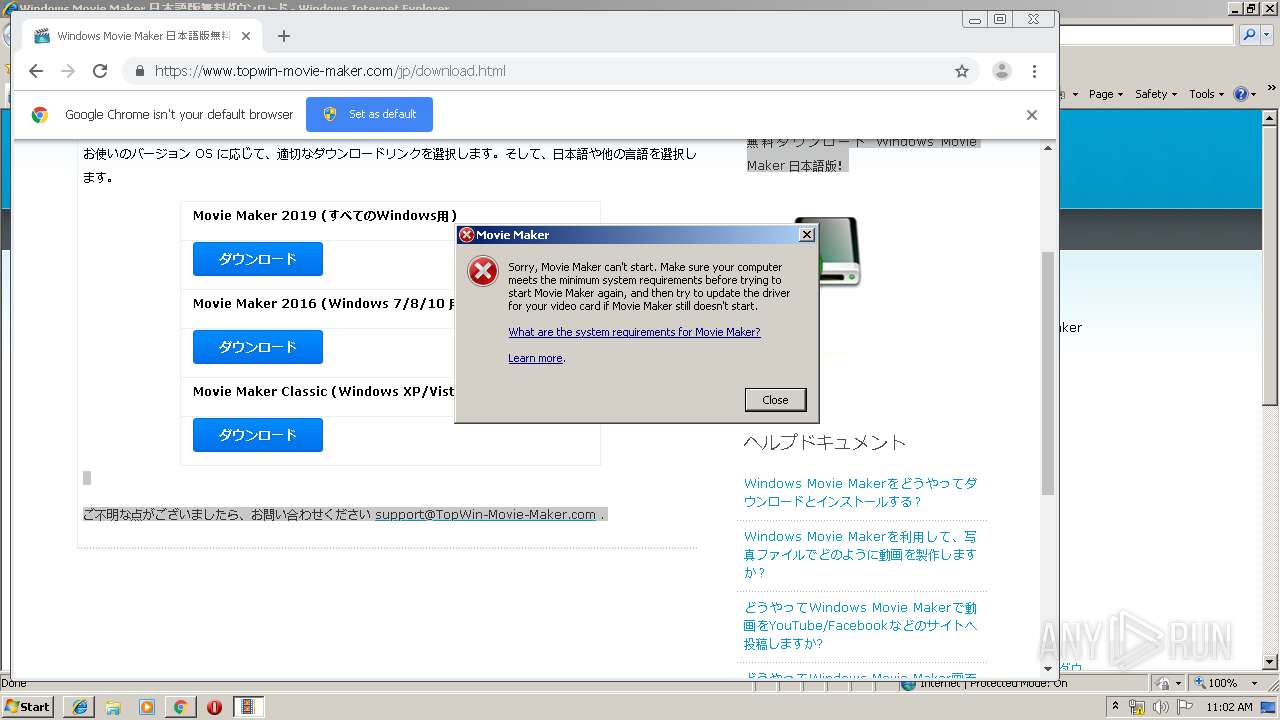The image size is (1280, 720).
Task: Expand the IE search provider dropdown
Action: 1265,35
